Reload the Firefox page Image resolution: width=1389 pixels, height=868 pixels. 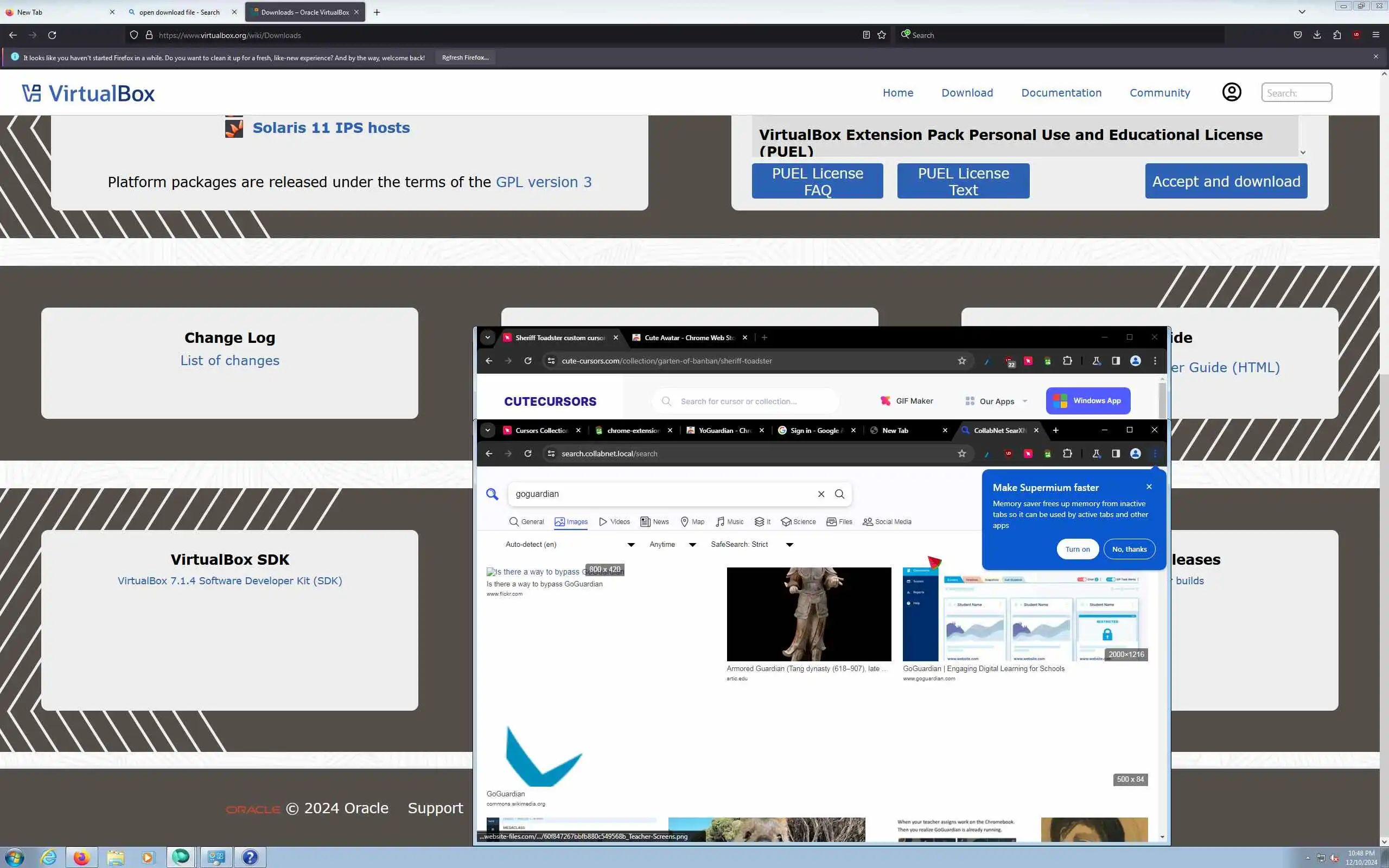pos(52,35)
